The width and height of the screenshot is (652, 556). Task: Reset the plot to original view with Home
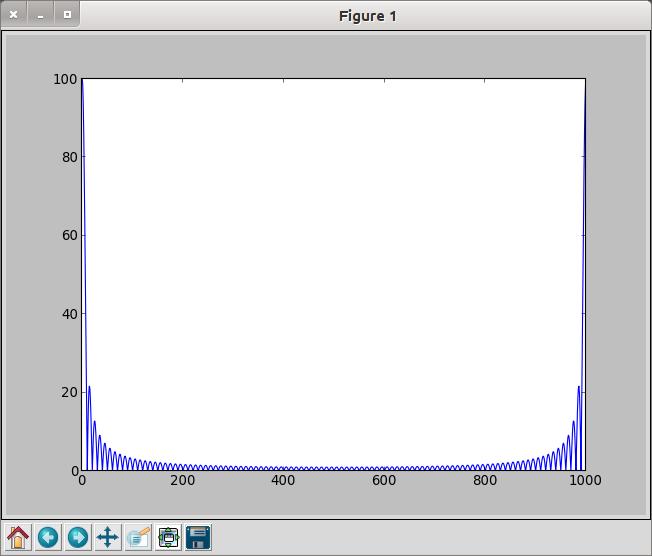coord(18,537)
